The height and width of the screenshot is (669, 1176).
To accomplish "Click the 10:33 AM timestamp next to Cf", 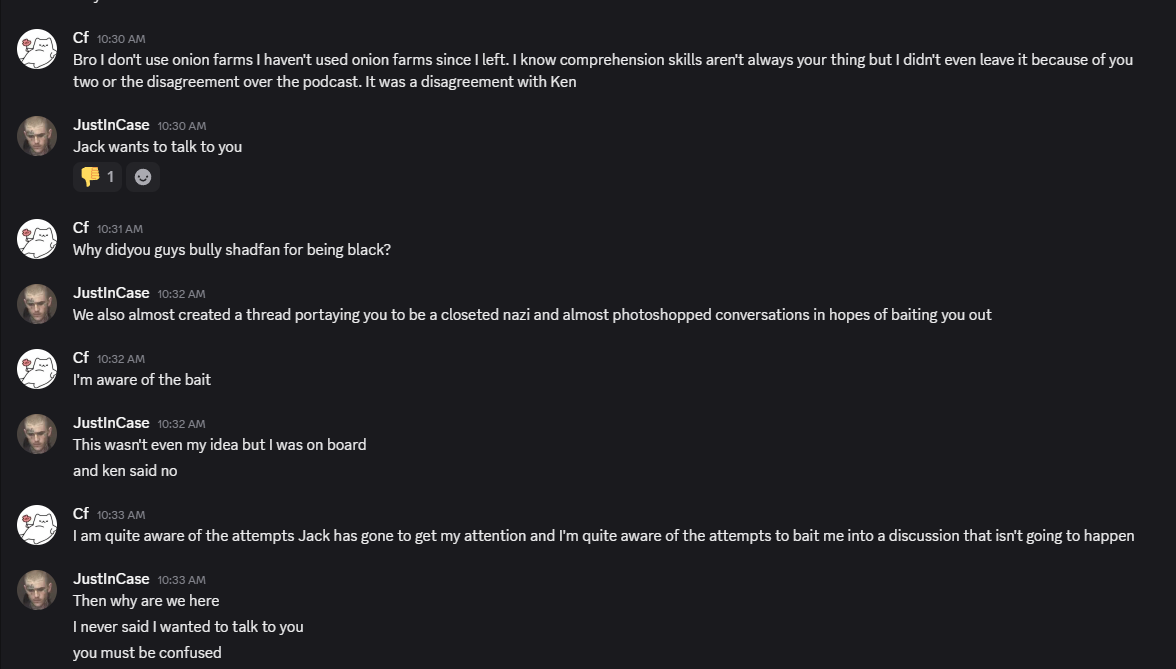I will 121,515.
